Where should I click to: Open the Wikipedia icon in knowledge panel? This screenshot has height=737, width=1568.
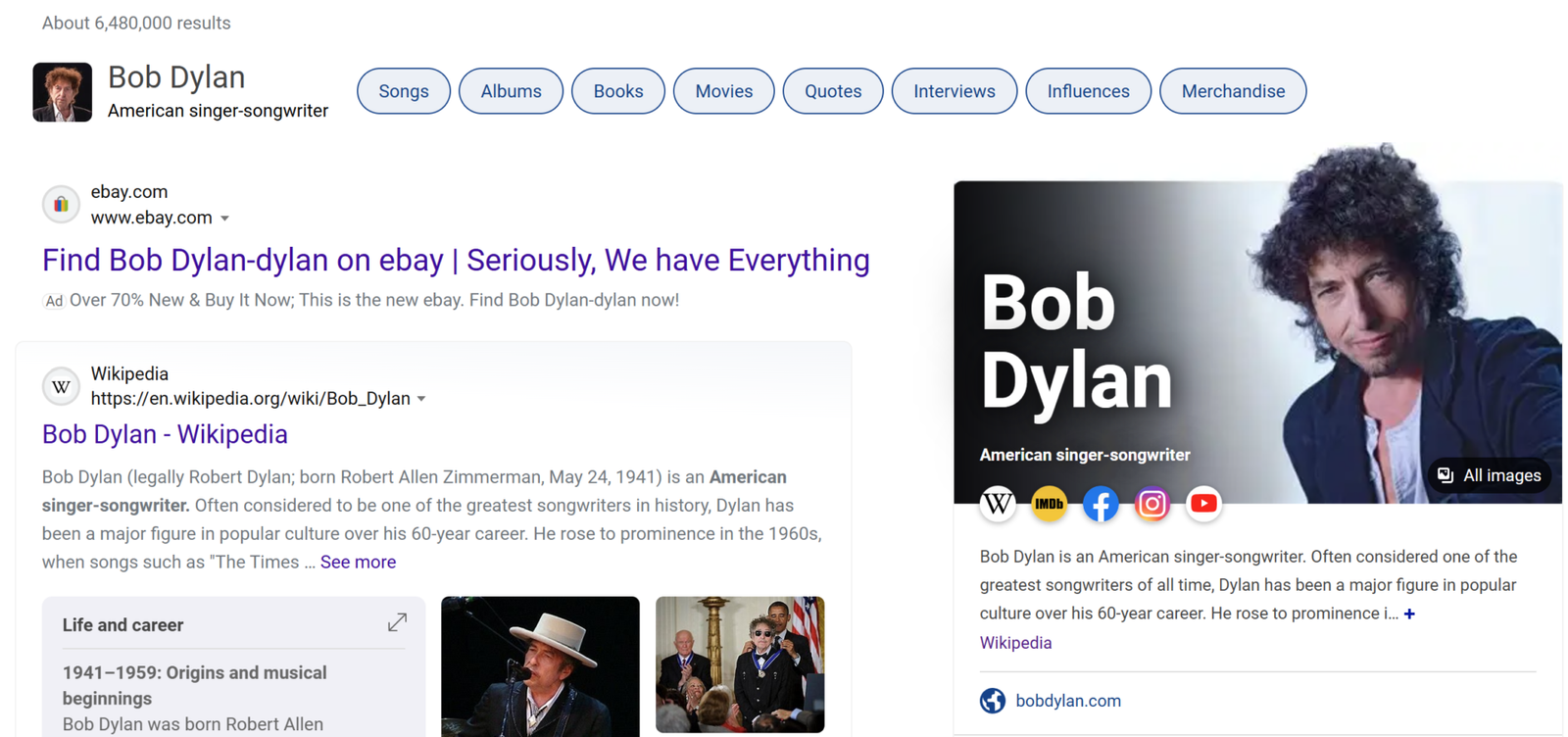pos(998,504)
